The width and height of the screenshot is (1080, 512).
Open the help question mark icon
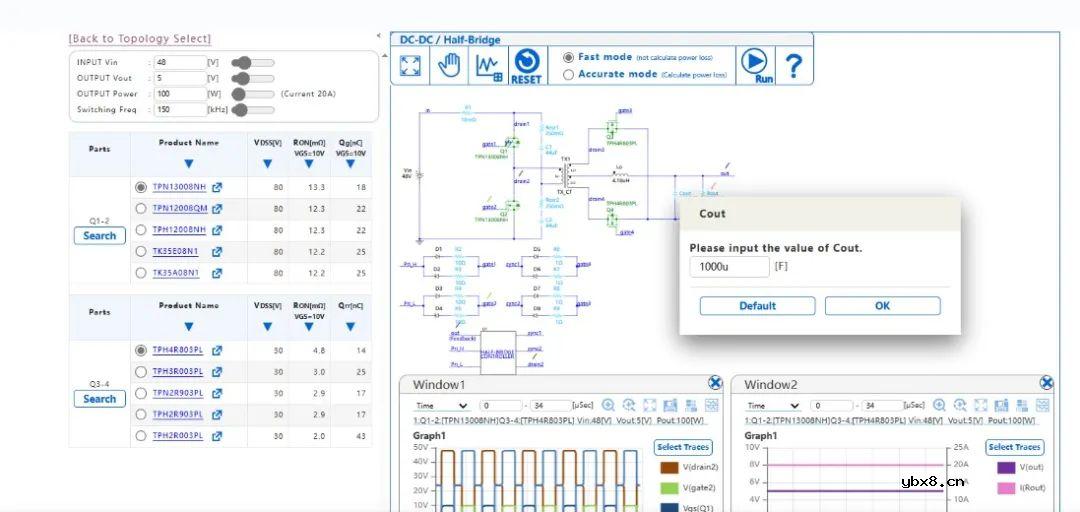[x=793, y=66]
